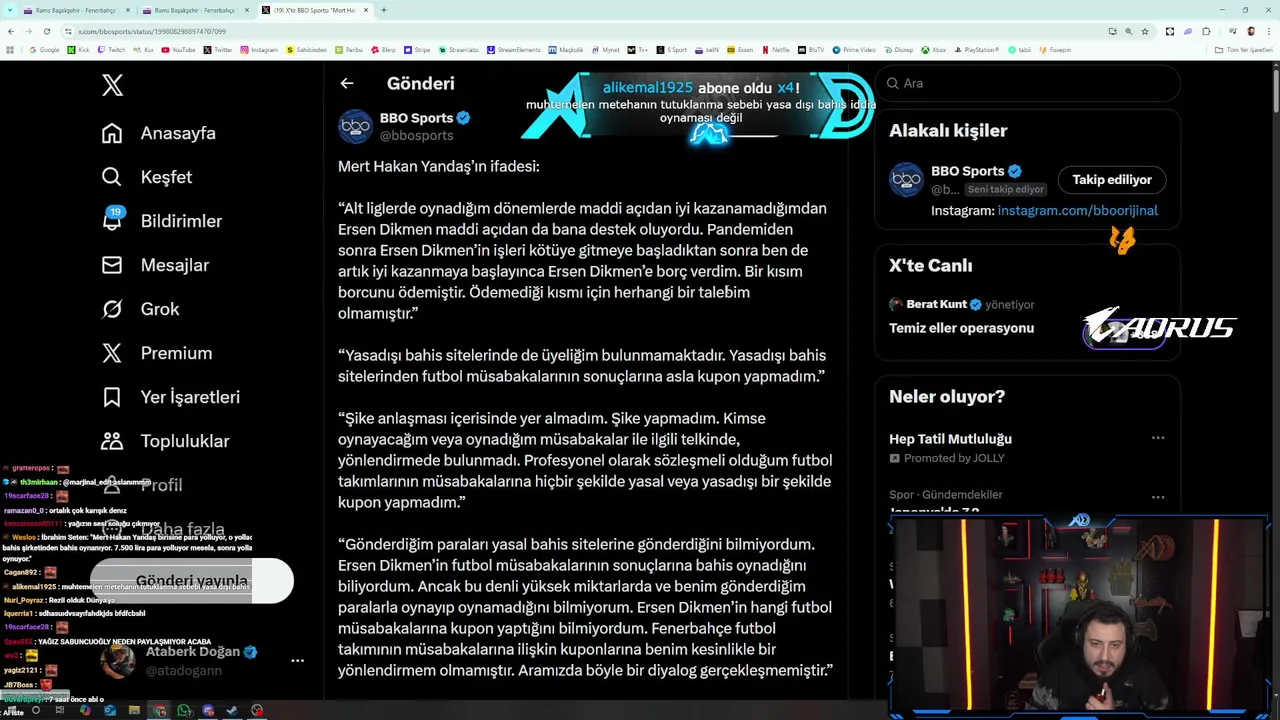This screenshot has width=1280, height=720.
Task: Open apps grid in bookmarks bar
Action: click(x=10, y=50)
